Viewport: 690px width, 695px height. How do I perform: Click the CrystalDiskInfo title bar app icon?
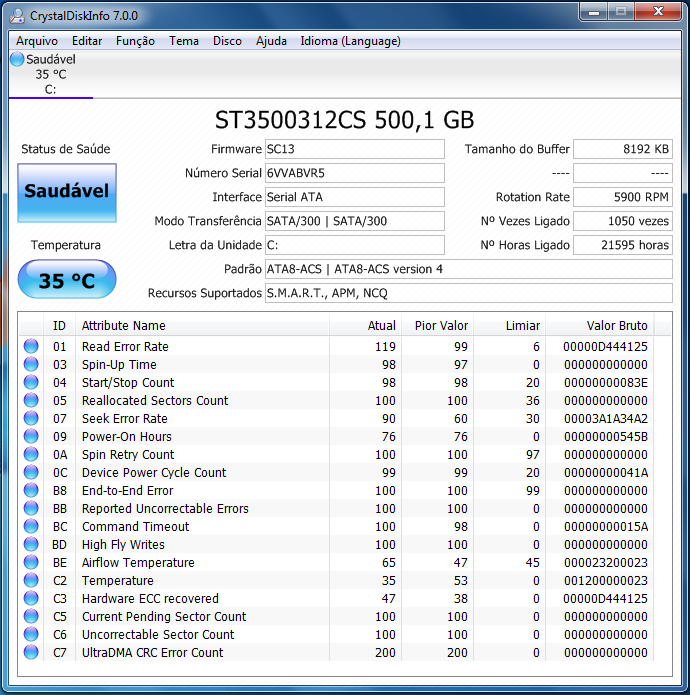click(17, 16)
